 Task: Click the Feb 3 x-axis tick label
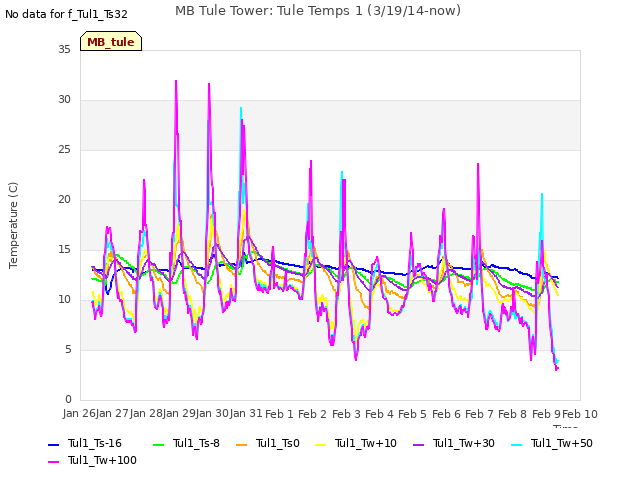tap(346, 414)
